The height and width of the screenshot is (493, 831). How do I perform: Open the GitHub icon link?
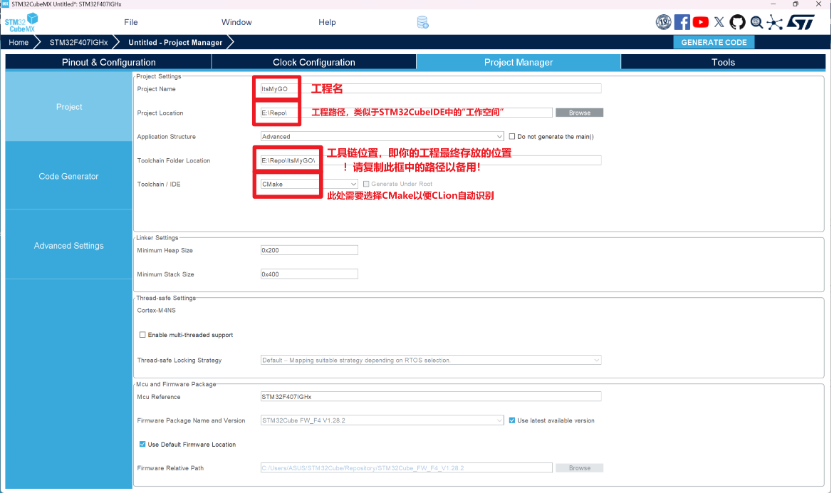[737, 22]
